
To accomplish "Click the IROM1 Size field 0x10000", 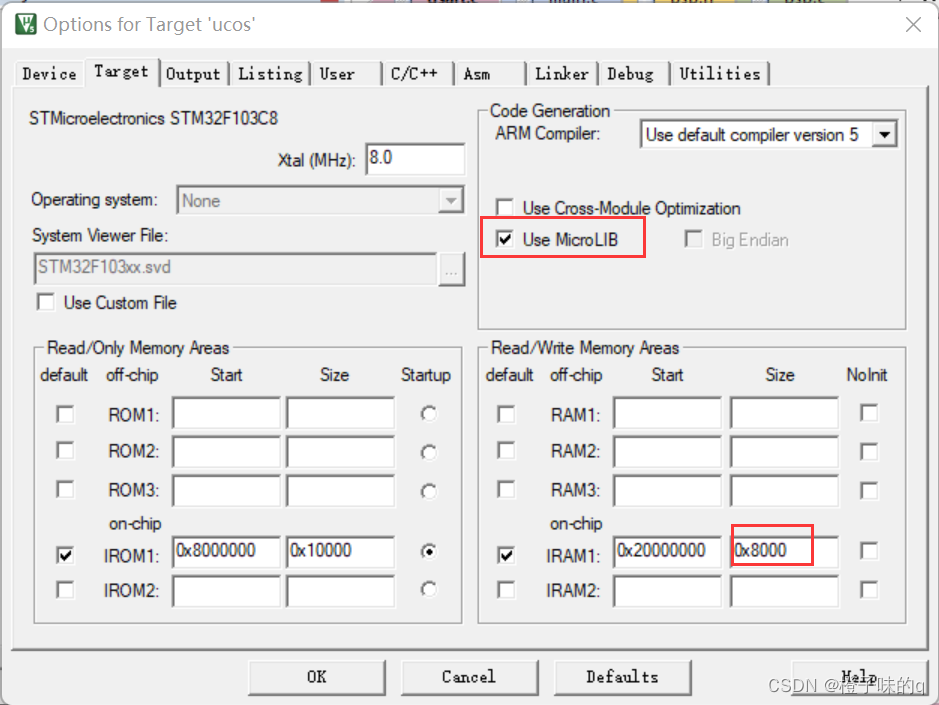I will coord(340,552).
